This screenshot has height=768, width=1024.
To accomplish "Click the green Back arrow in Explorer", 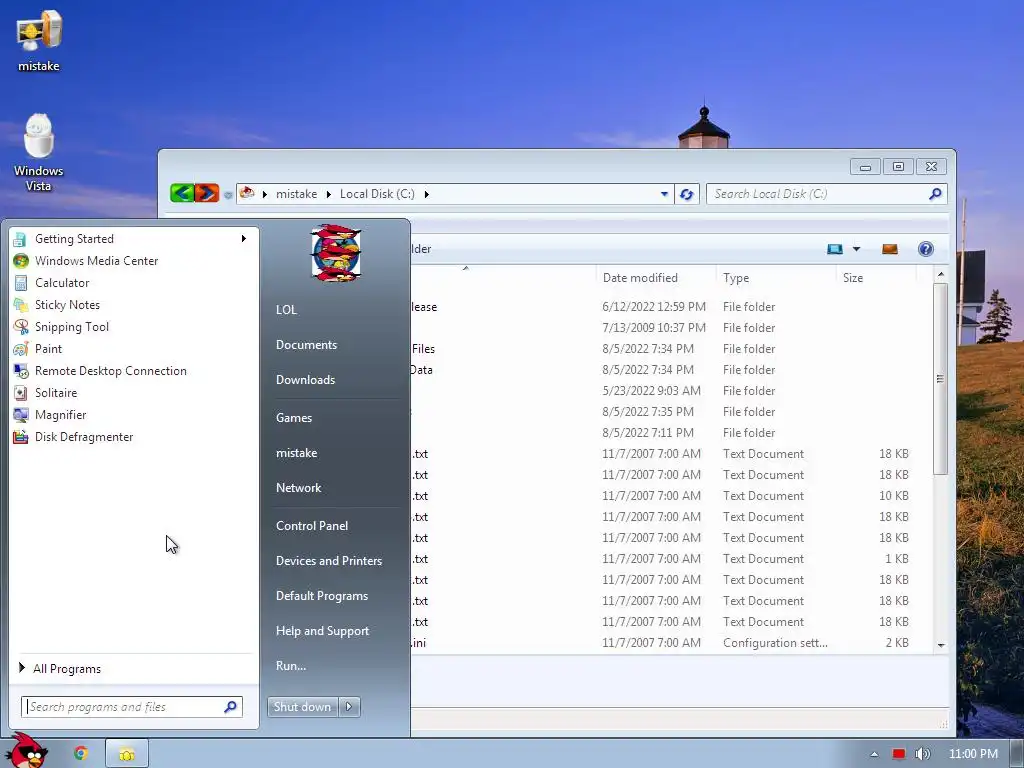I will coord(182,193).
